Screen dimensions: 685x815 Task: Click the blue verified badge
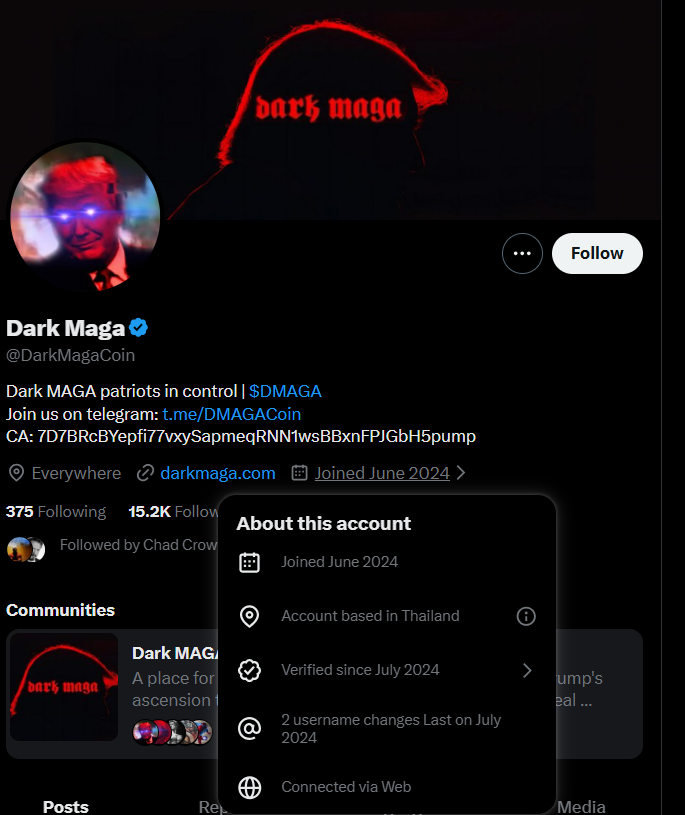139,327
